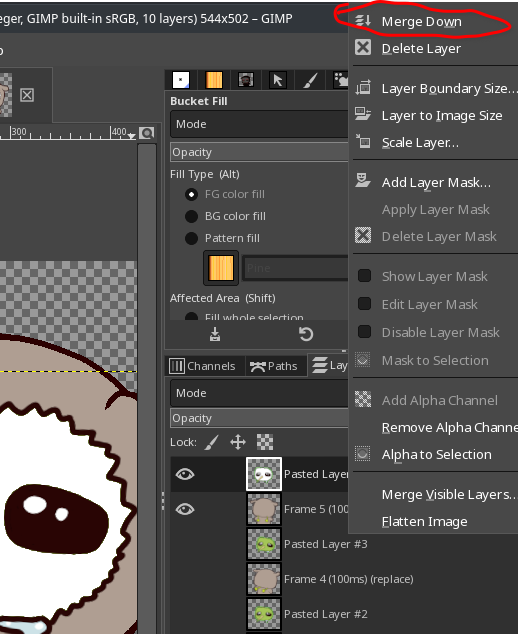This screenshot has height=634, width=518.
Task: Click the Scale Layer icon
Action: coord(363,142)
